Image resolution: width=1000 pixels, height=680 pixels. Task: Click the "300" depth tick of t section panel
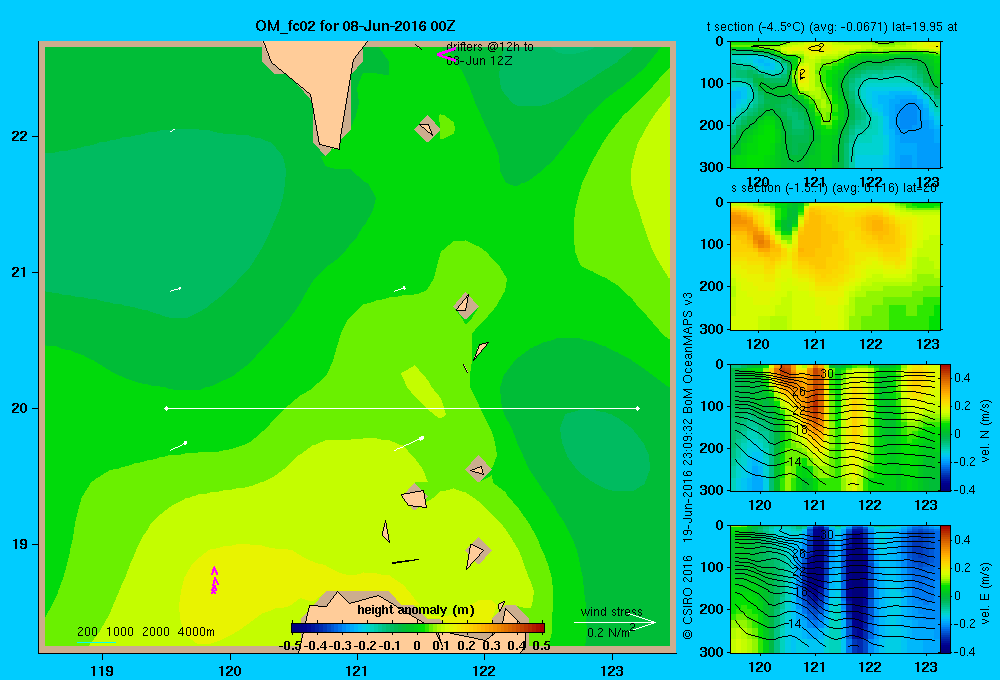coord(712,167)
